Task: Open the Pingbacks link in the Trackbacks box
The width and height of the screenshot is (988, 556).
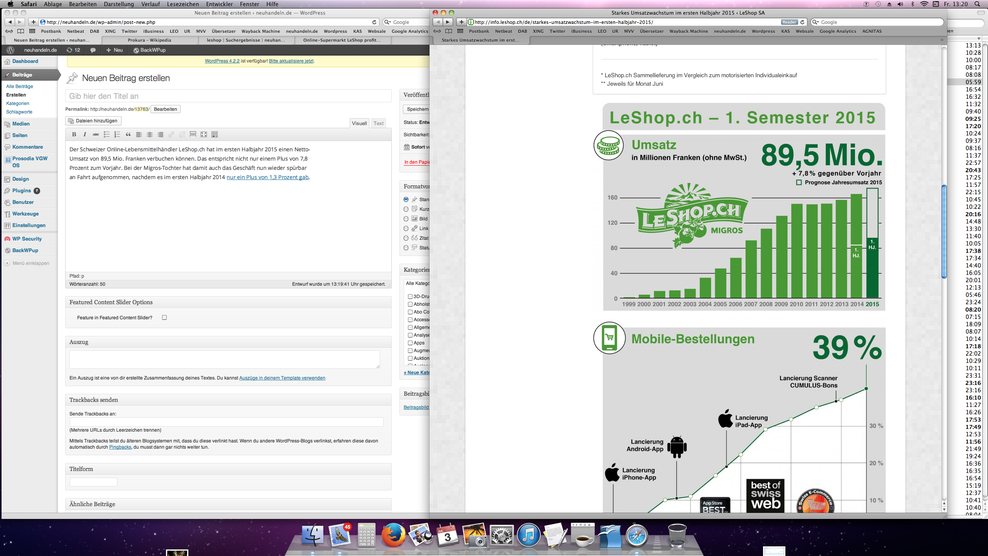Action: click(120, 447)
